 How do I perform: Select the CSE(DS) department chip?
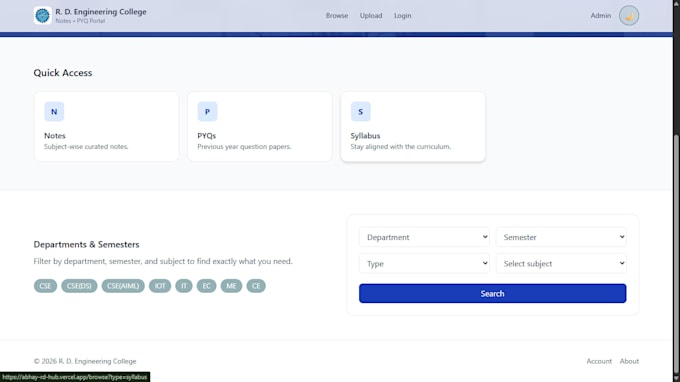point(79,286)
